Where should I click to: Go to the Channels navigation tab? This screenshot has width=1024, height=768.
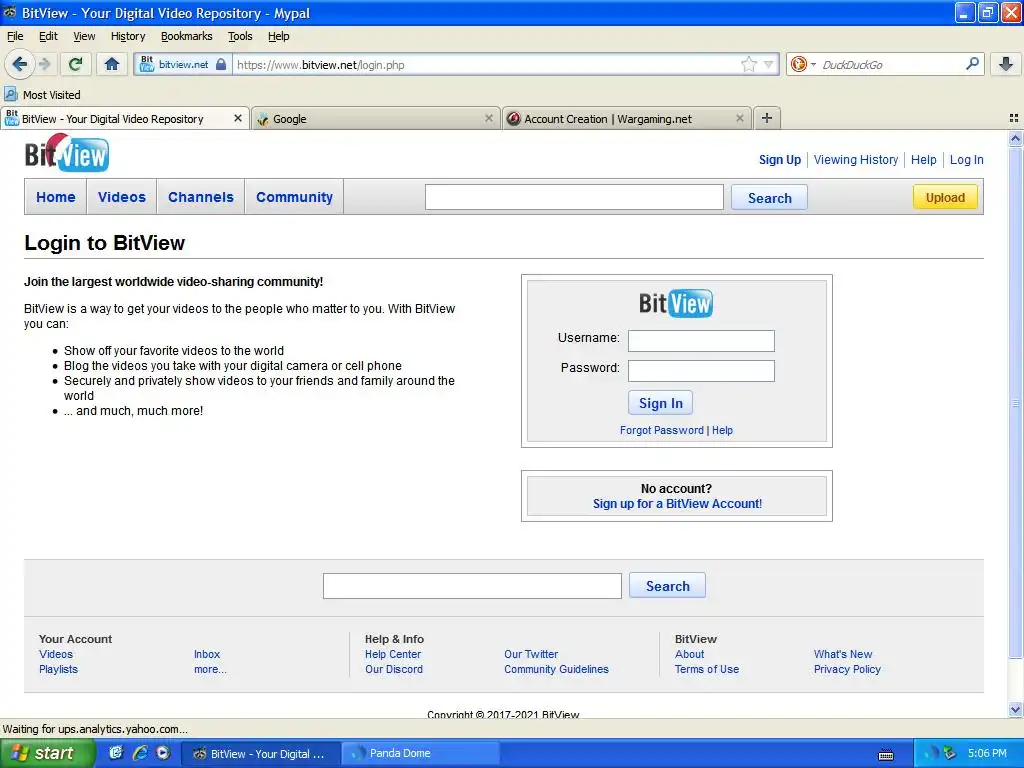click(200, 197)
